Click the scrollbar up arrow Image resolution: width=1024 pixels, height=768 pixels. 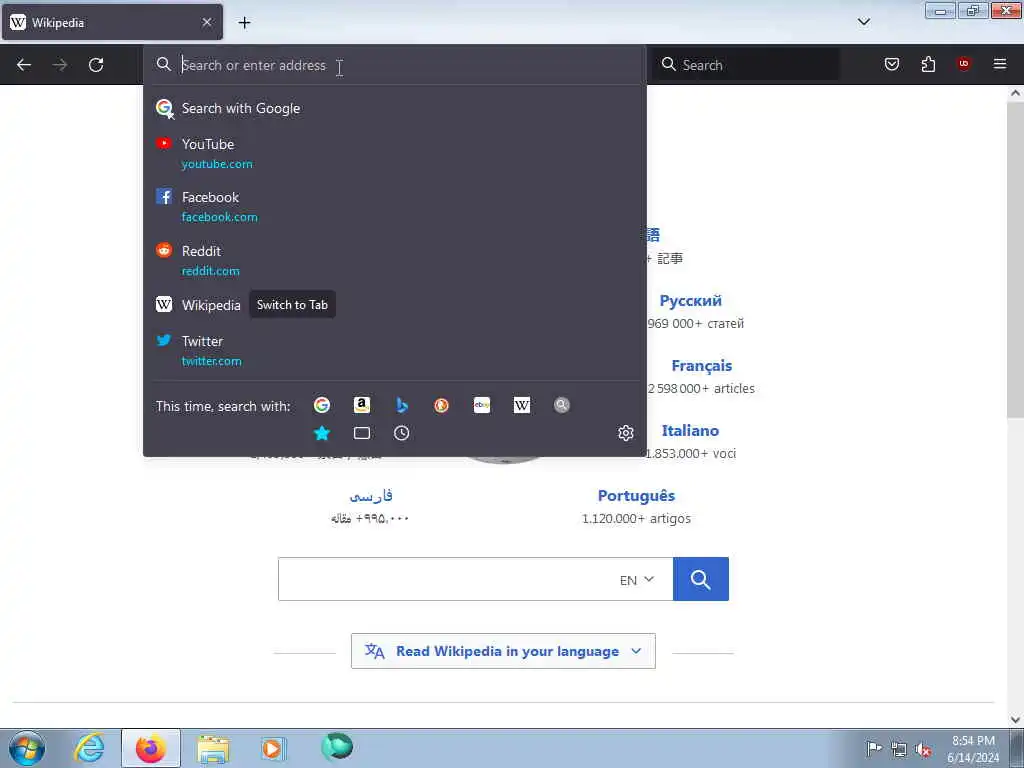tap(1015, 93)
